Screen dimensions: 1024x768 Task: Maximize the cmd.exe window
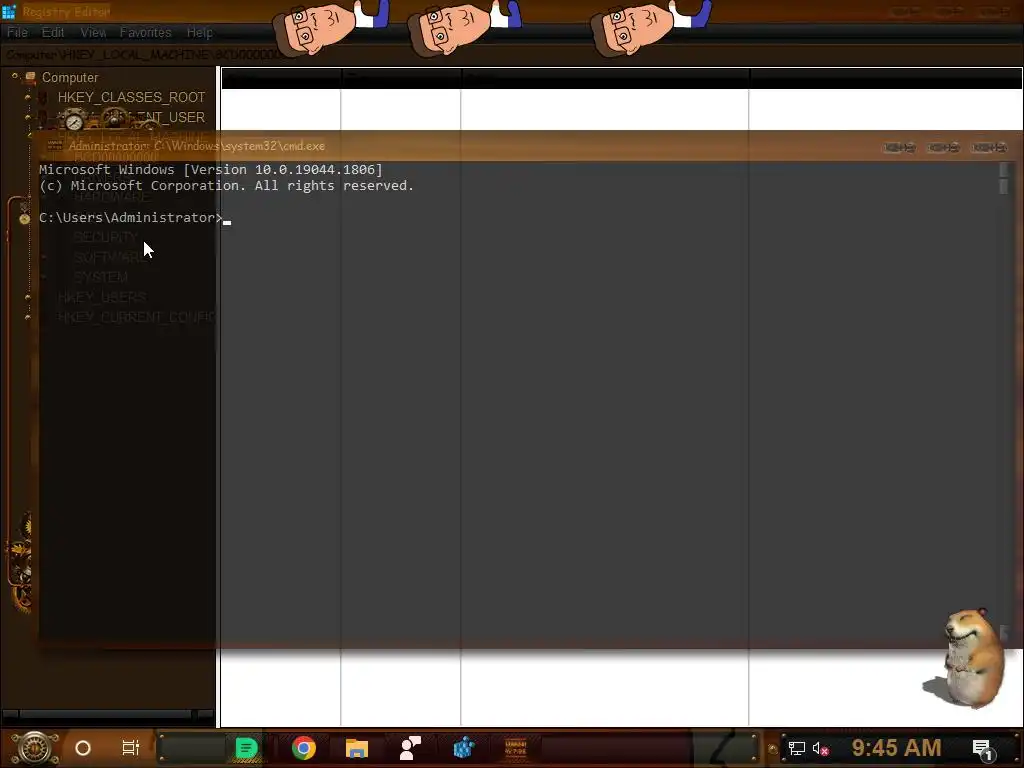point(944,148)
